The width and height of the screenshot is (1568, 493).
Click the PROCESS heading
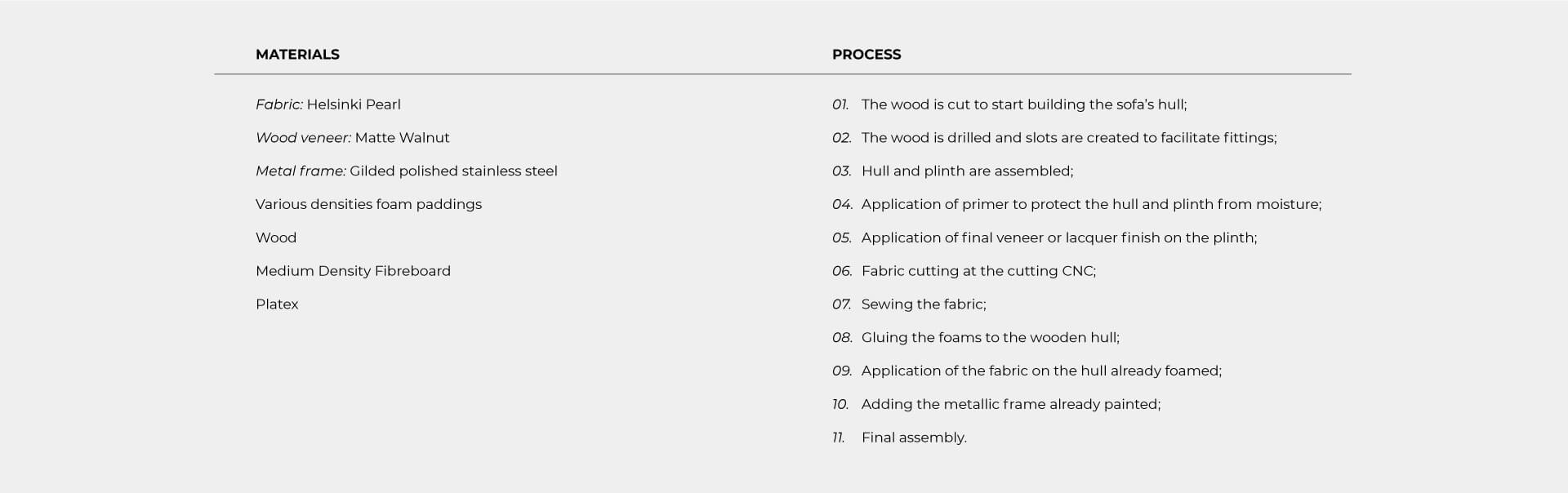pos(866,55)
